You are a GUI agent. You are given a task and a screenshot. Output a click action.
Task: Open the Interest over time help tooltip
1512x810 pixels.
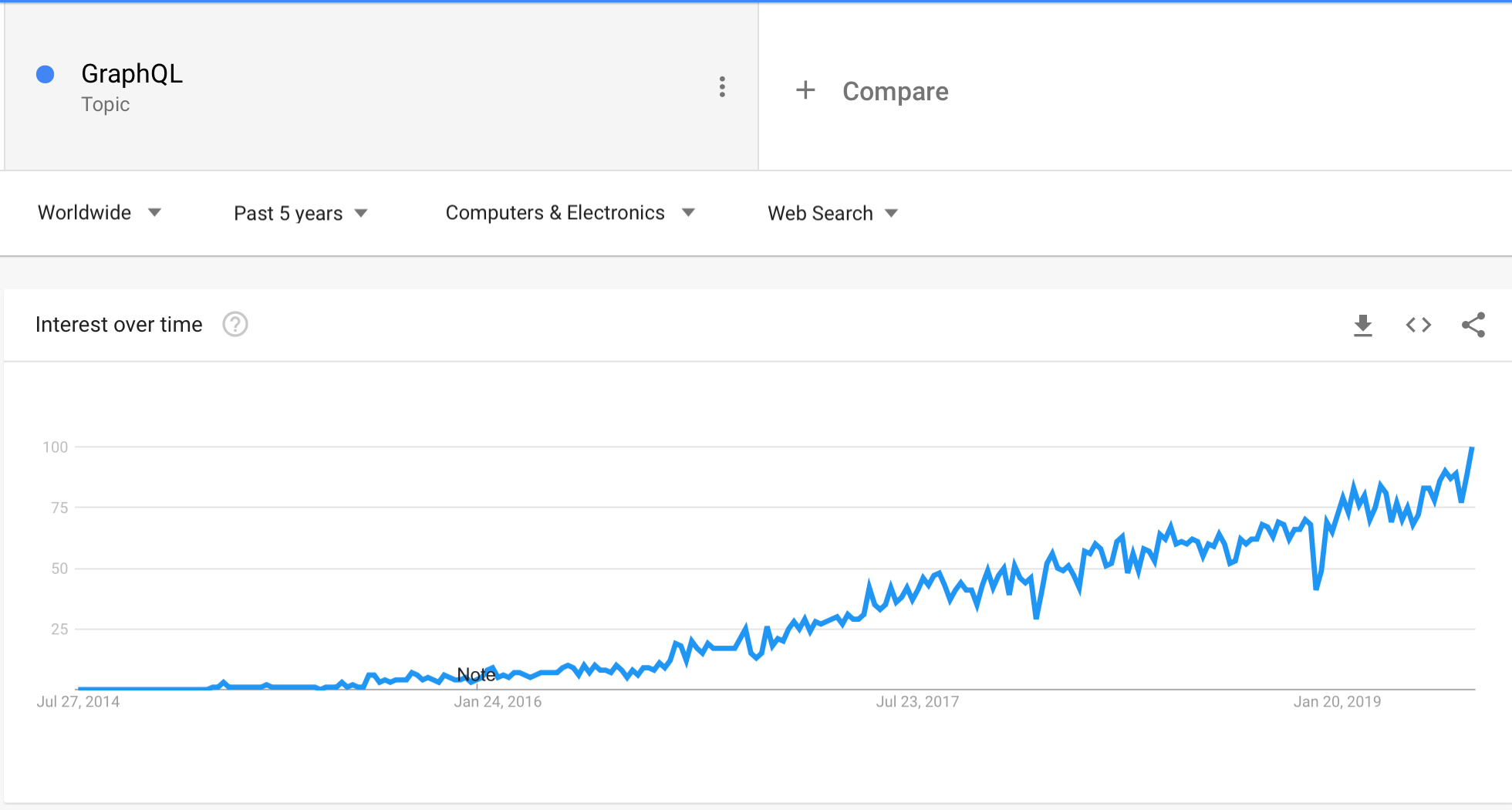235,325
